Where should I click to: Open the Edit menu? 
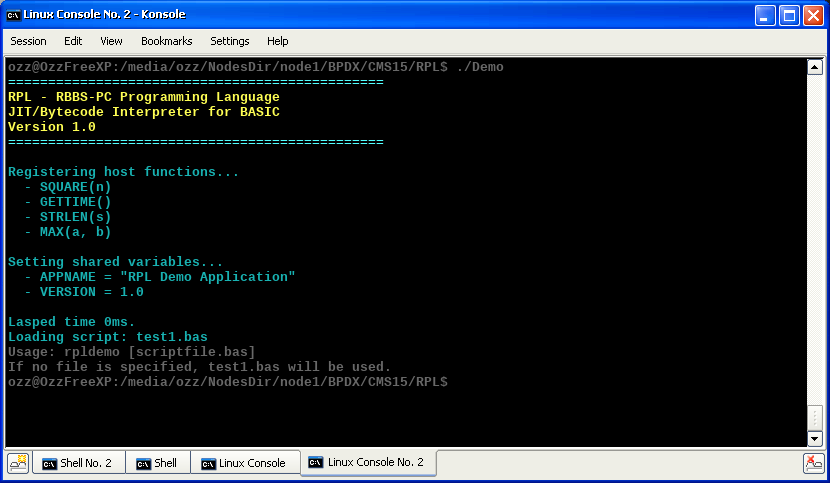tap(73, 41)
